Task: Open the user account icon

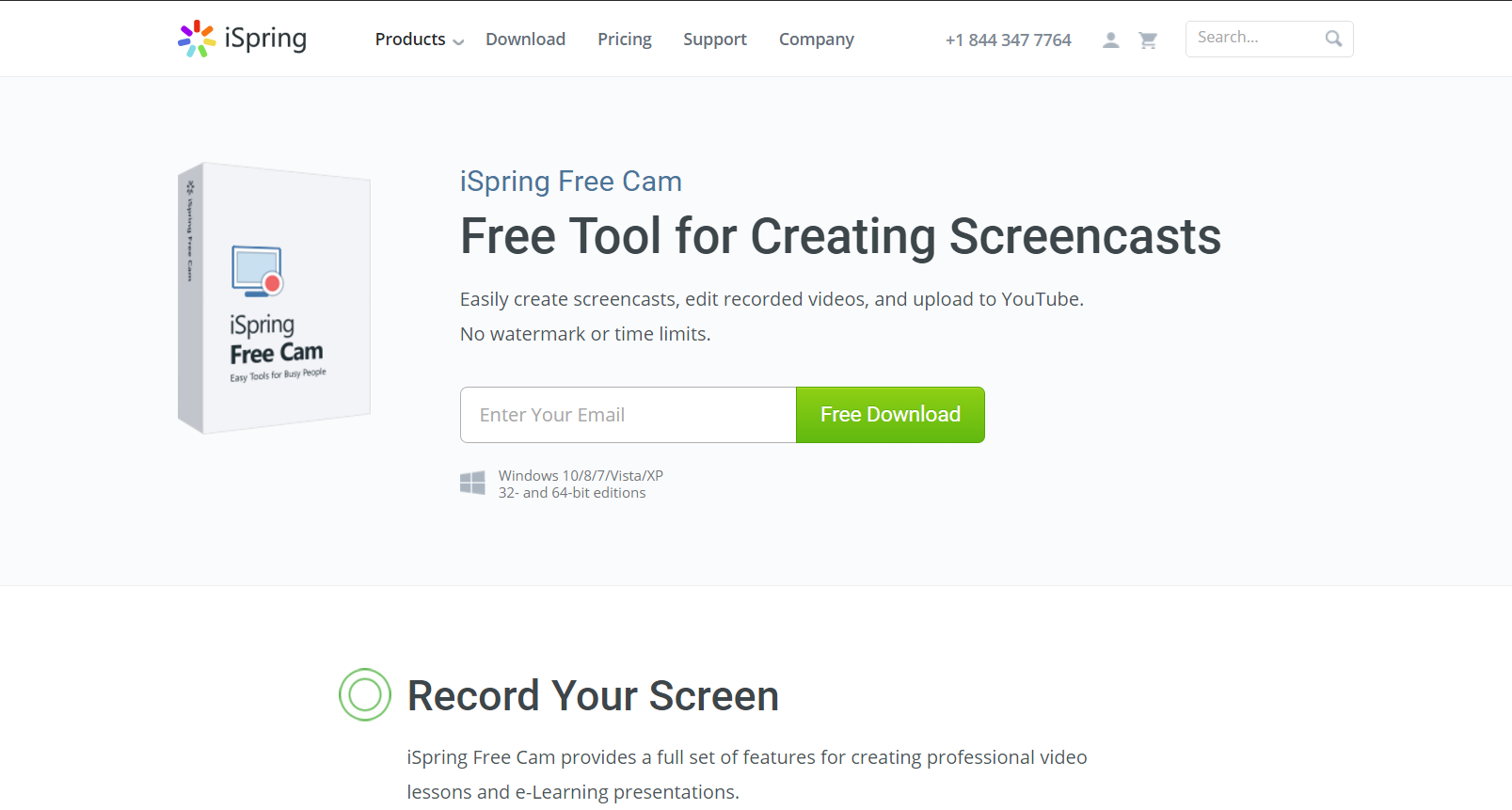Action: pos(1111,40)
